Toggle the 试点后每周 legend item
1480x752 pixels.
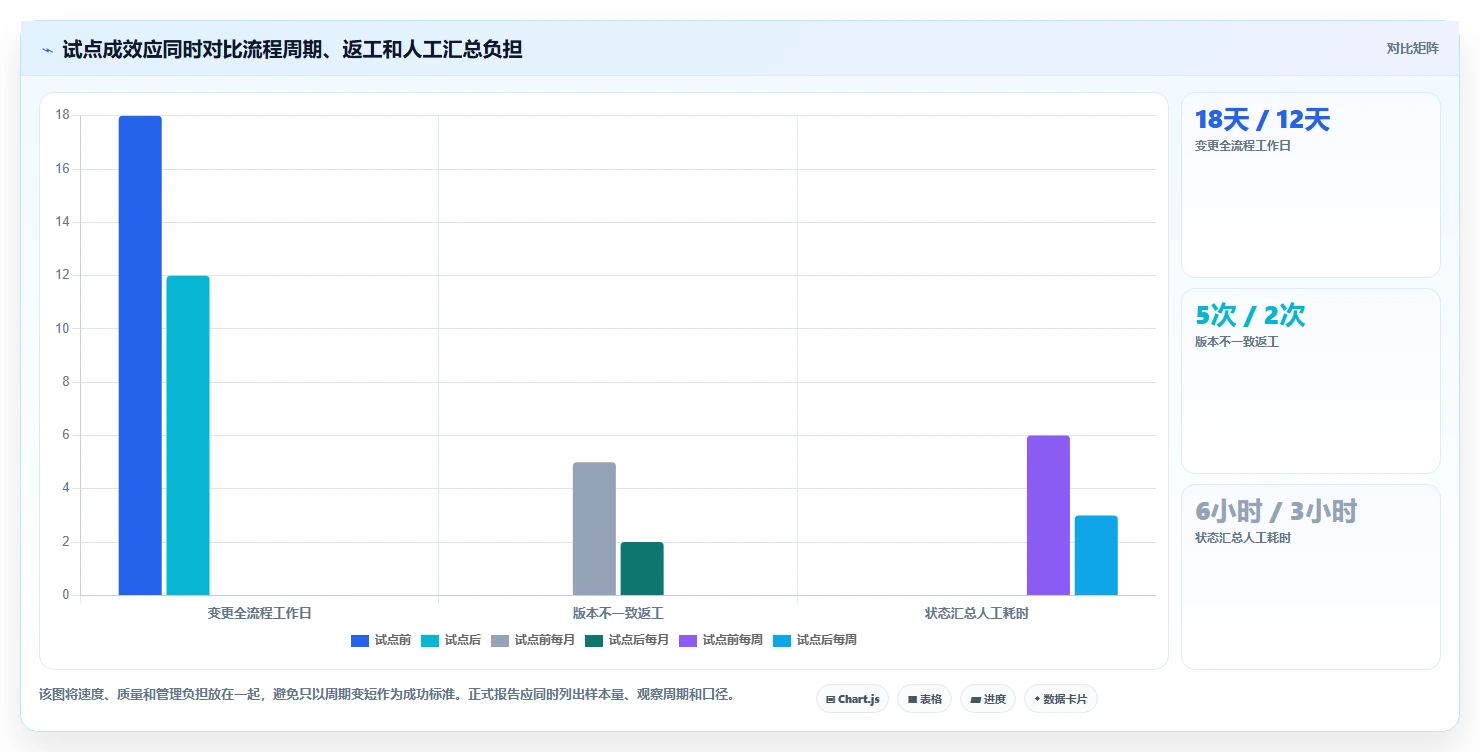[x=815, y=640]
